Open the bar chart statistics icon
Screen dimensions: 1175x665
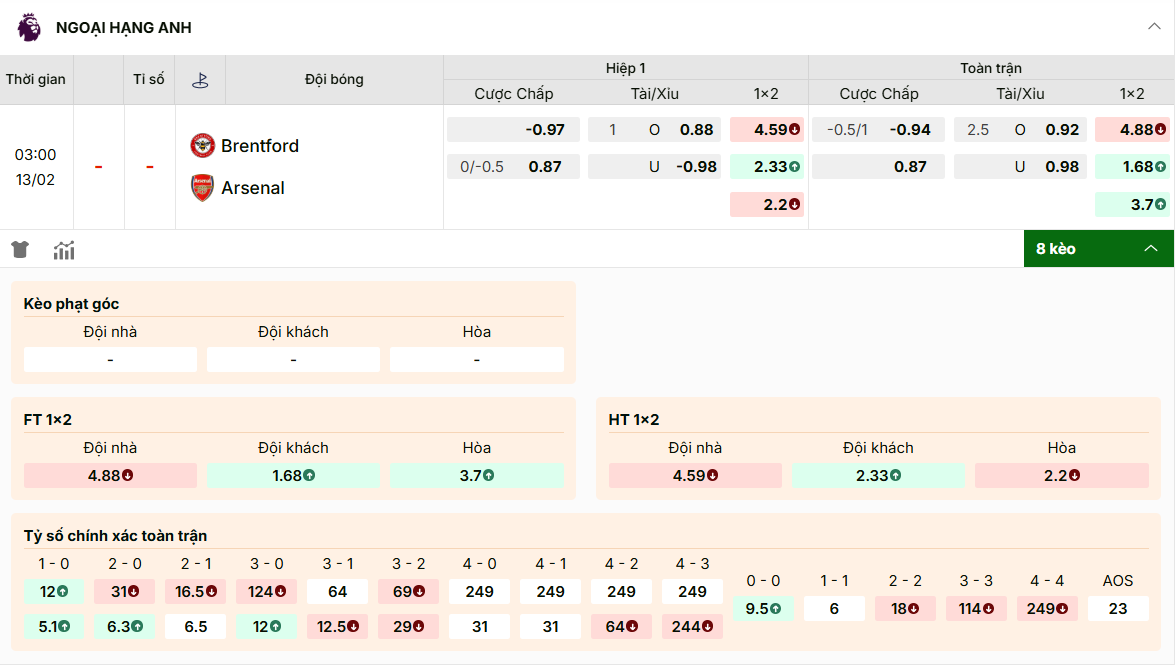pos(64,250)
